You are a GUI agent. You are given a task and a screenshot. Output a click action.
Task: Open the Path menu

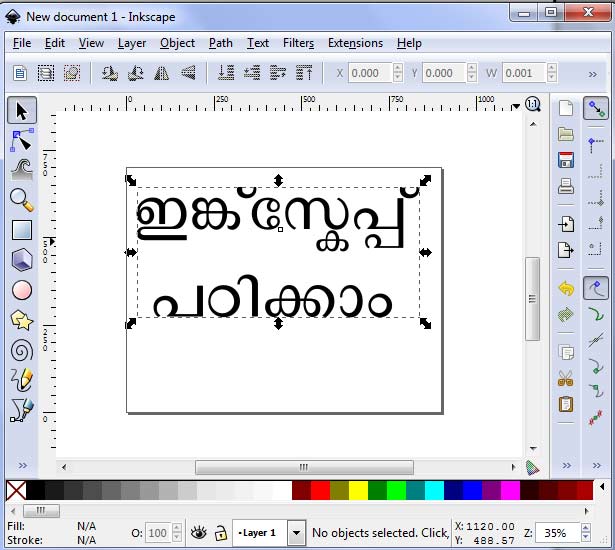[x=220, y=43]
